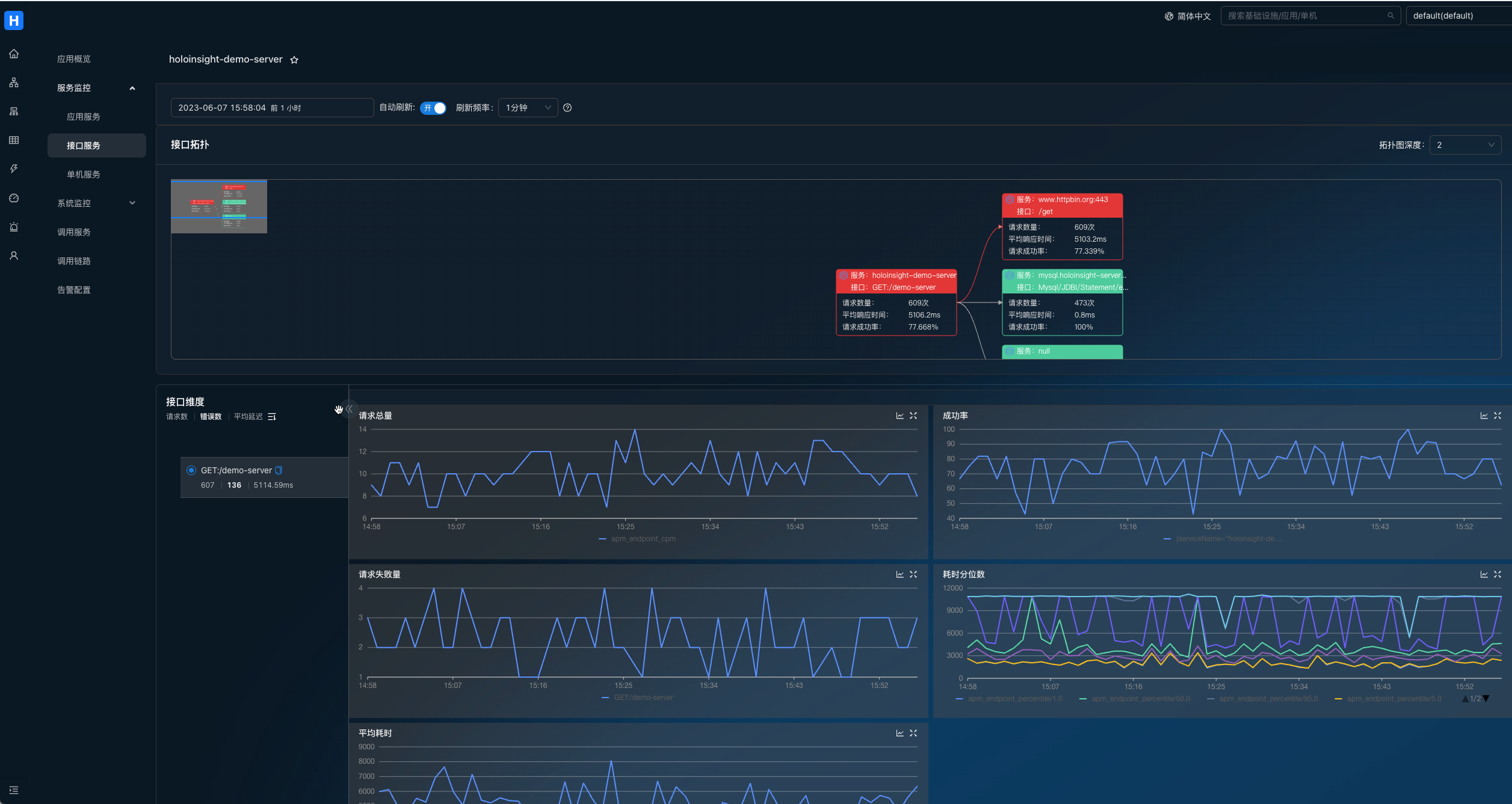Open the dashboard gauge icon in sidebar
Screen dimensions: 1512x804
tap(14, 198)
